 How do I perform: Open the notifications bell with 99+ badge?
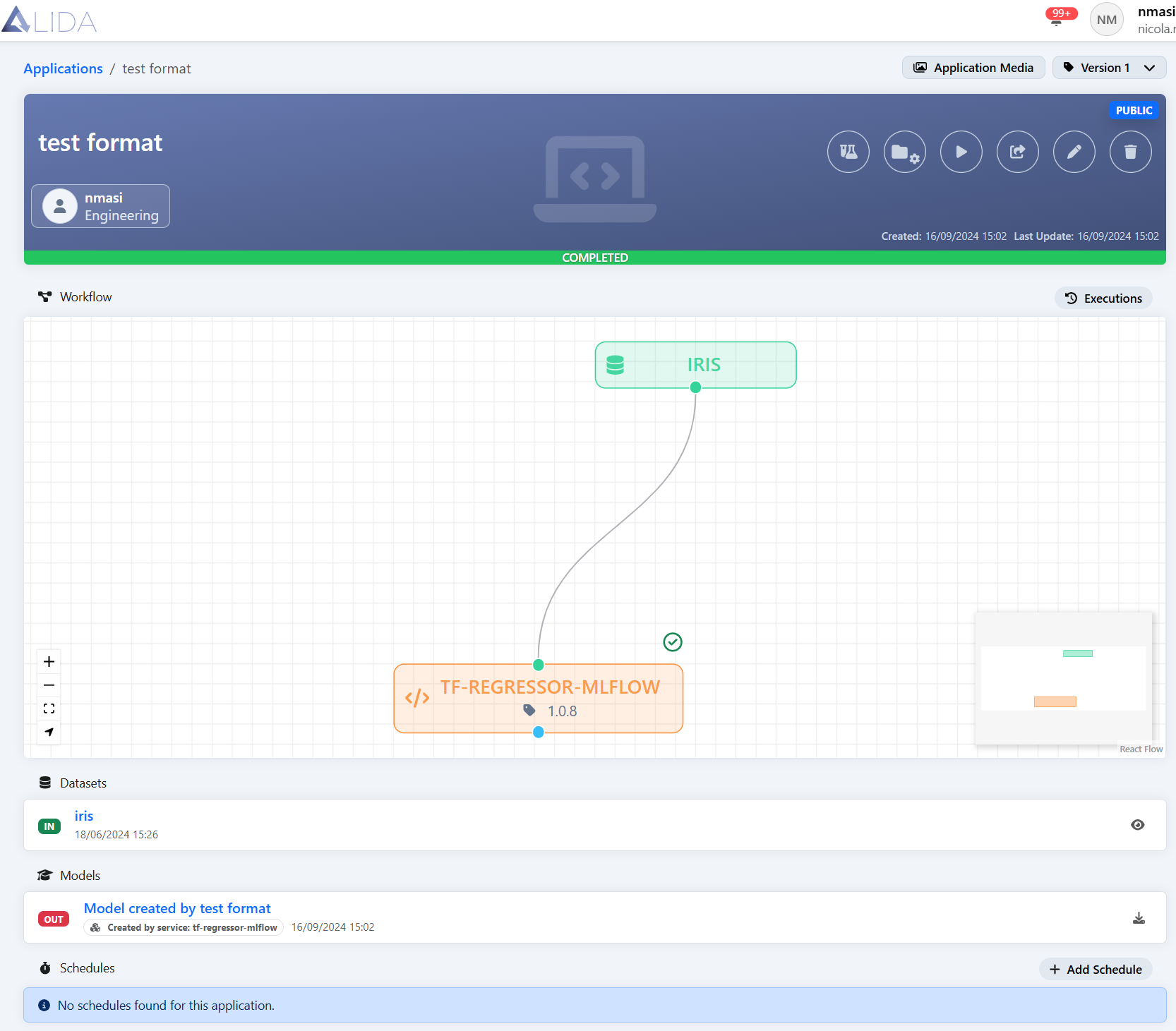click(1060, 17)
